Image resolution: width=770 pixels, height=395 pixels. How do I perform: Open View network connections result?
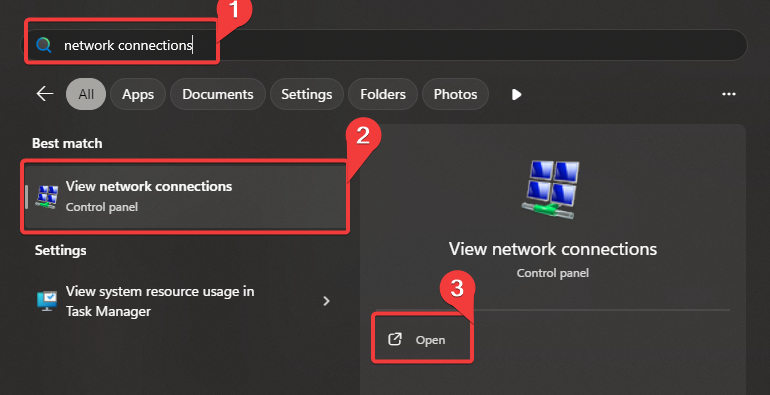[x=185, y=197]
